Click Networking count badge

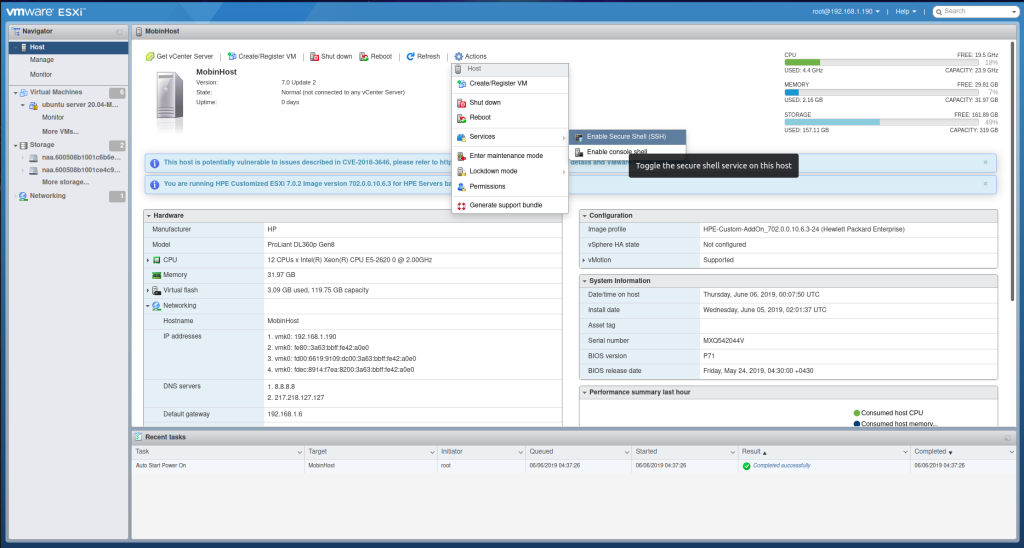[x=118, y=196]
